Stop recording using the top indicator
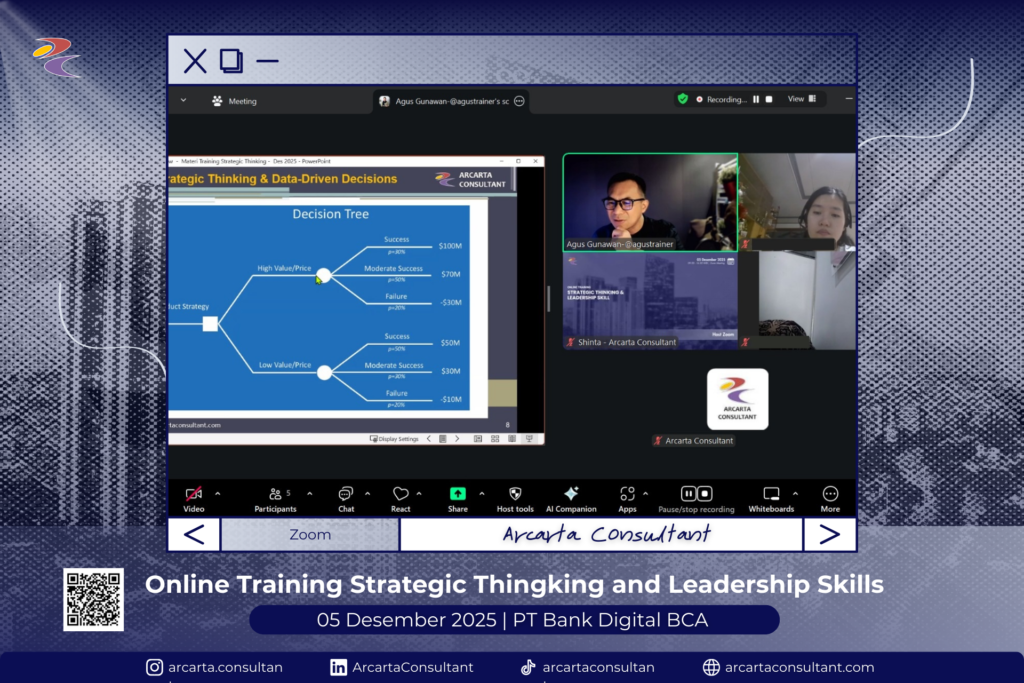 click(x=769, y=100)
